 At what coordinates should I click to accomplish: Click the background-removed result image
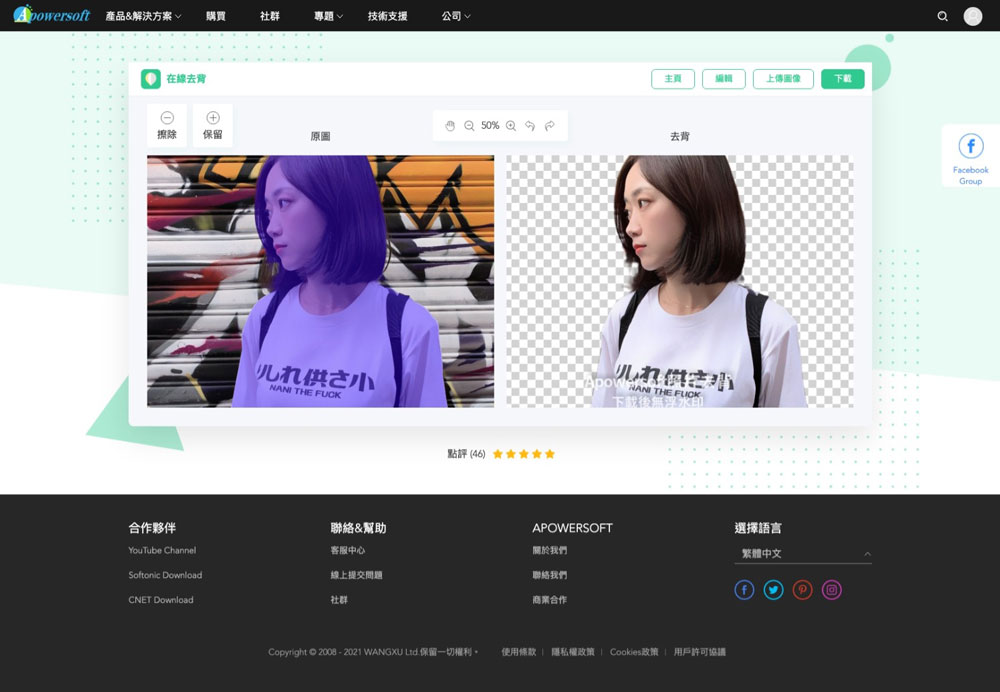680,281
